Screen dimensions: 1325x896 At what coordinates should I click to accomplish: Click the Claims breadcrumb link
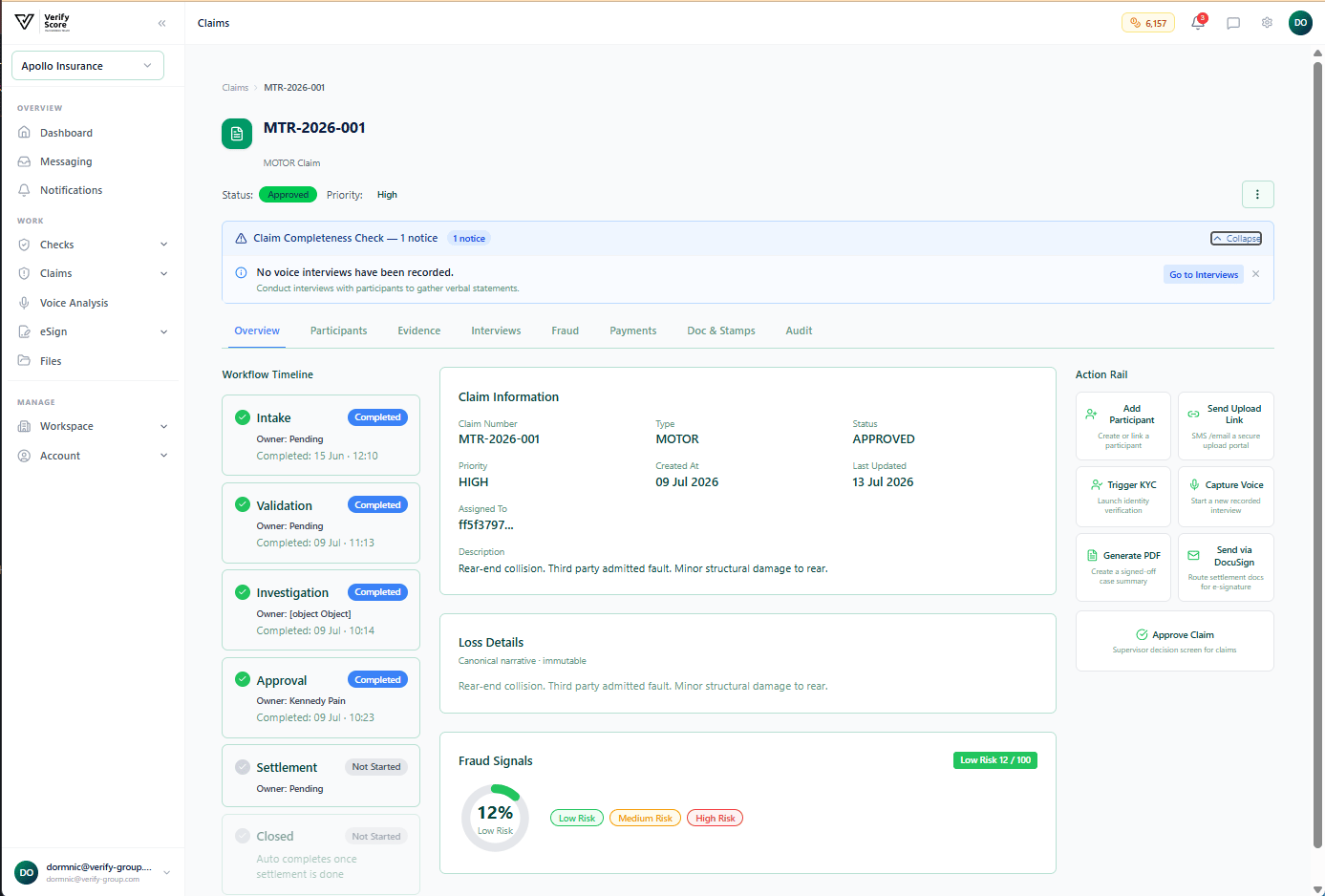click(235, 87)
